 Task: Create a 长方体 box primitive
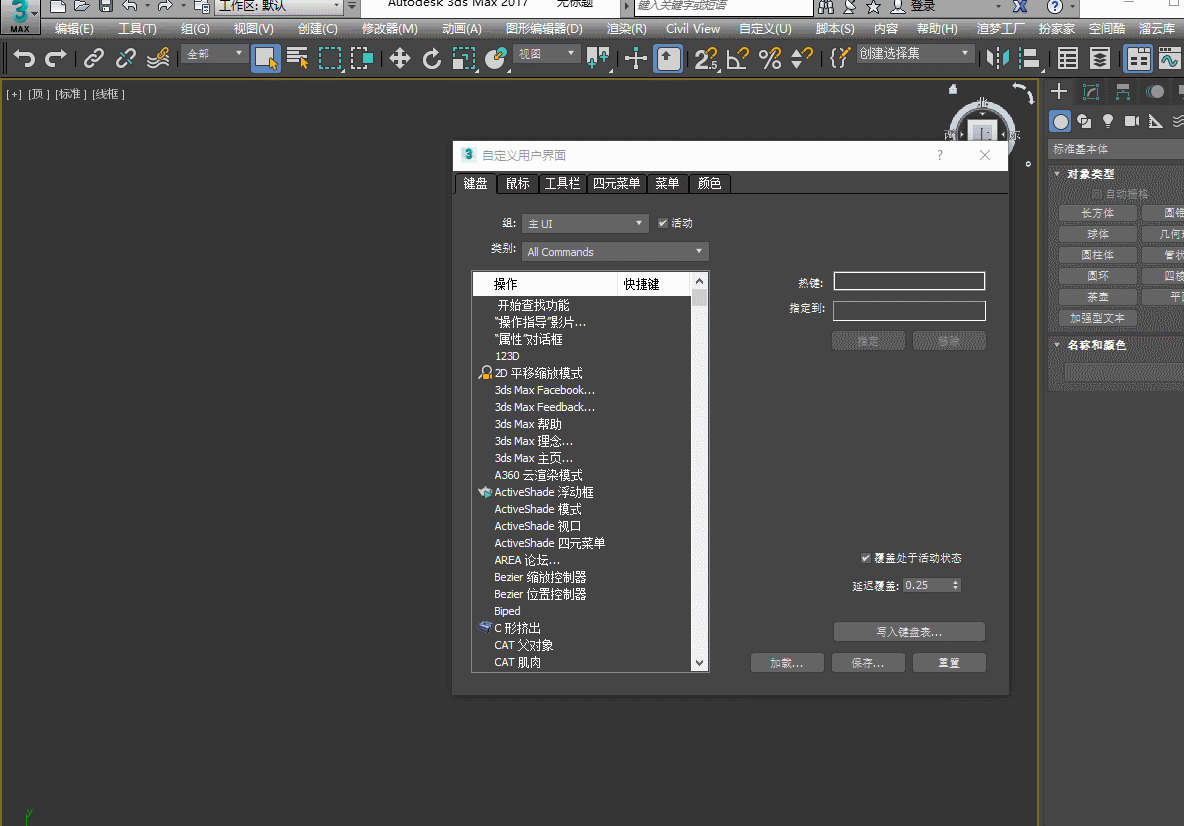pyautogui.click(x=1097, y=214)
